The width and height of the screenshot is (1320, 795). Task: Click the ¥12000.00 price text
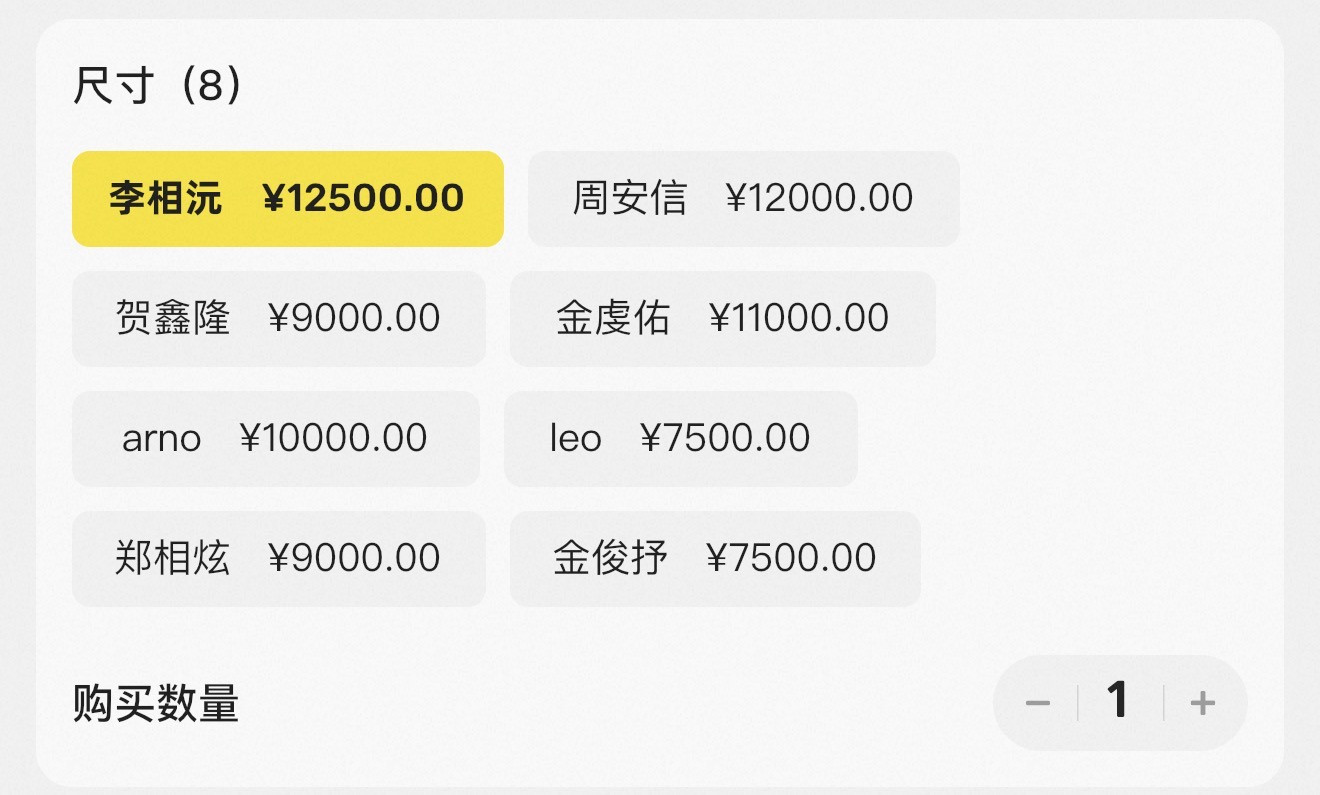pos(819,198)
